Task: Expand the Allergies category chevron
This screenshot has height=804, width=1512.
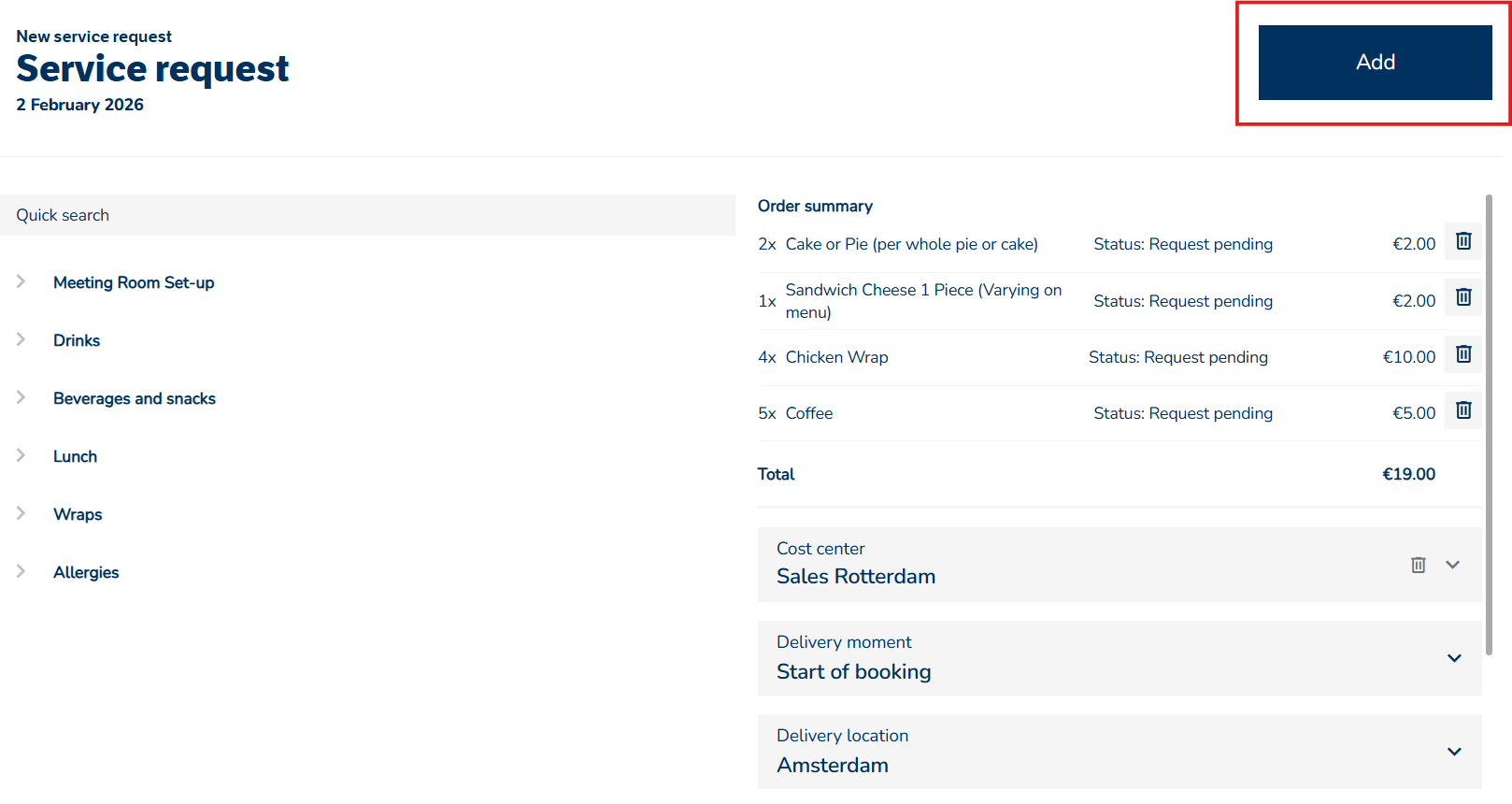Action: [21, 571]
